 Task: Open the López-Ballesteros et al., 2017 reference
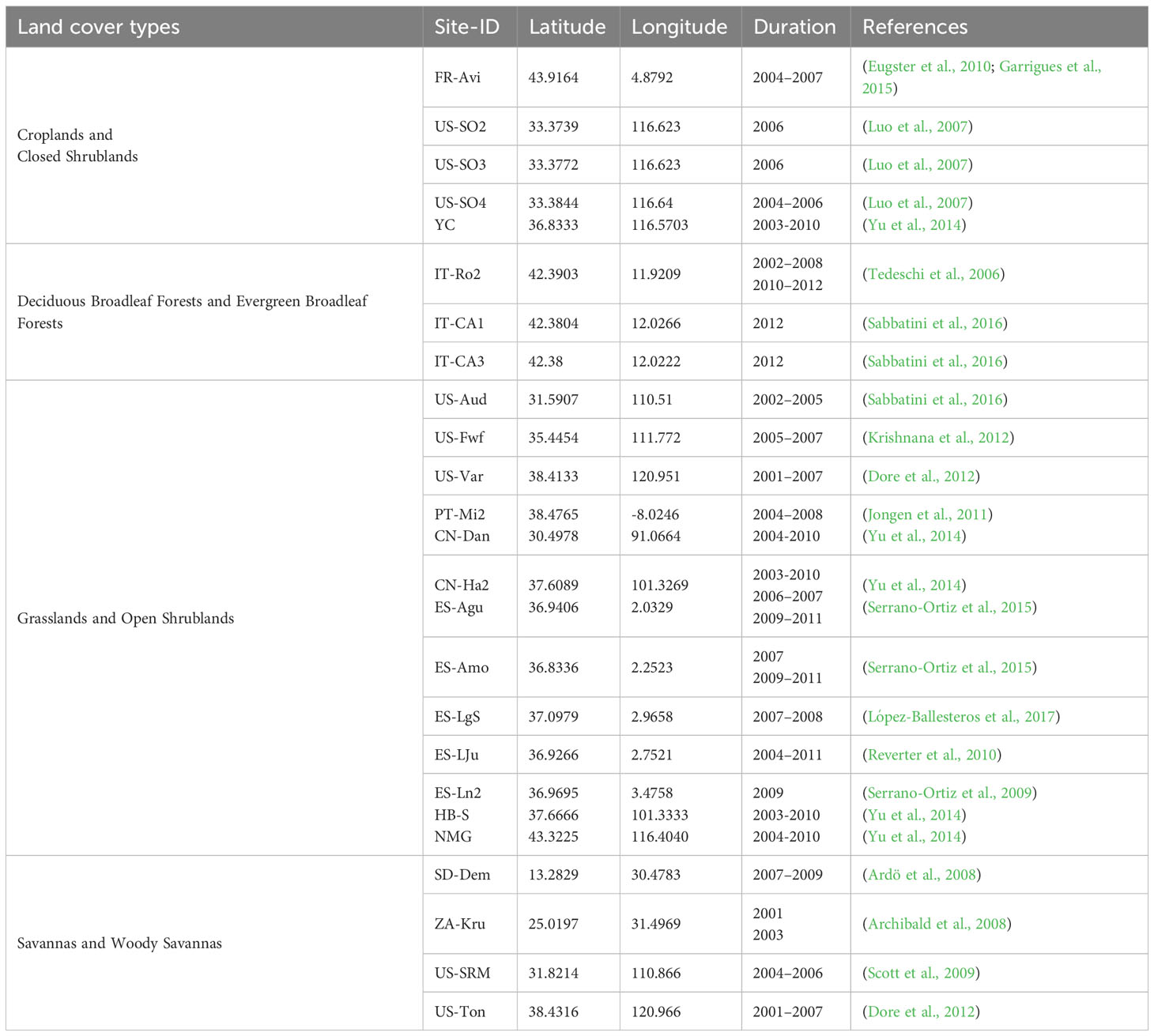[x=961, y=717]
